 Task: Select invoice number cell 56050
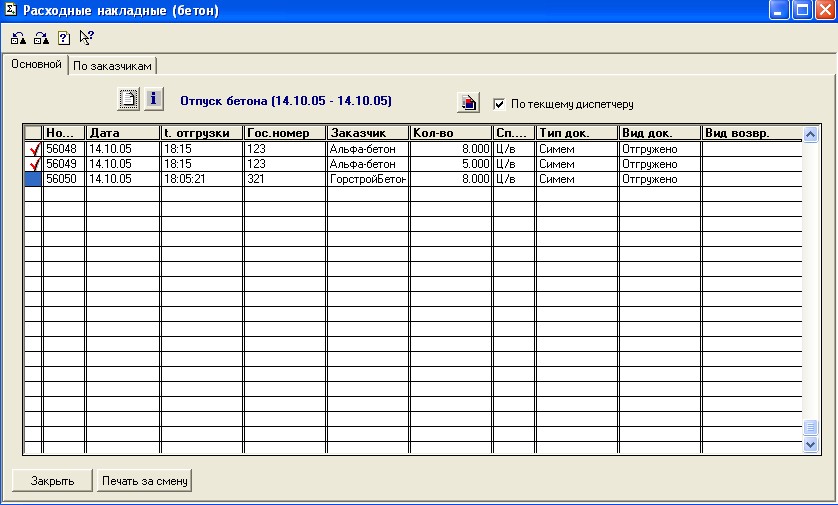[x=64, y=179]
